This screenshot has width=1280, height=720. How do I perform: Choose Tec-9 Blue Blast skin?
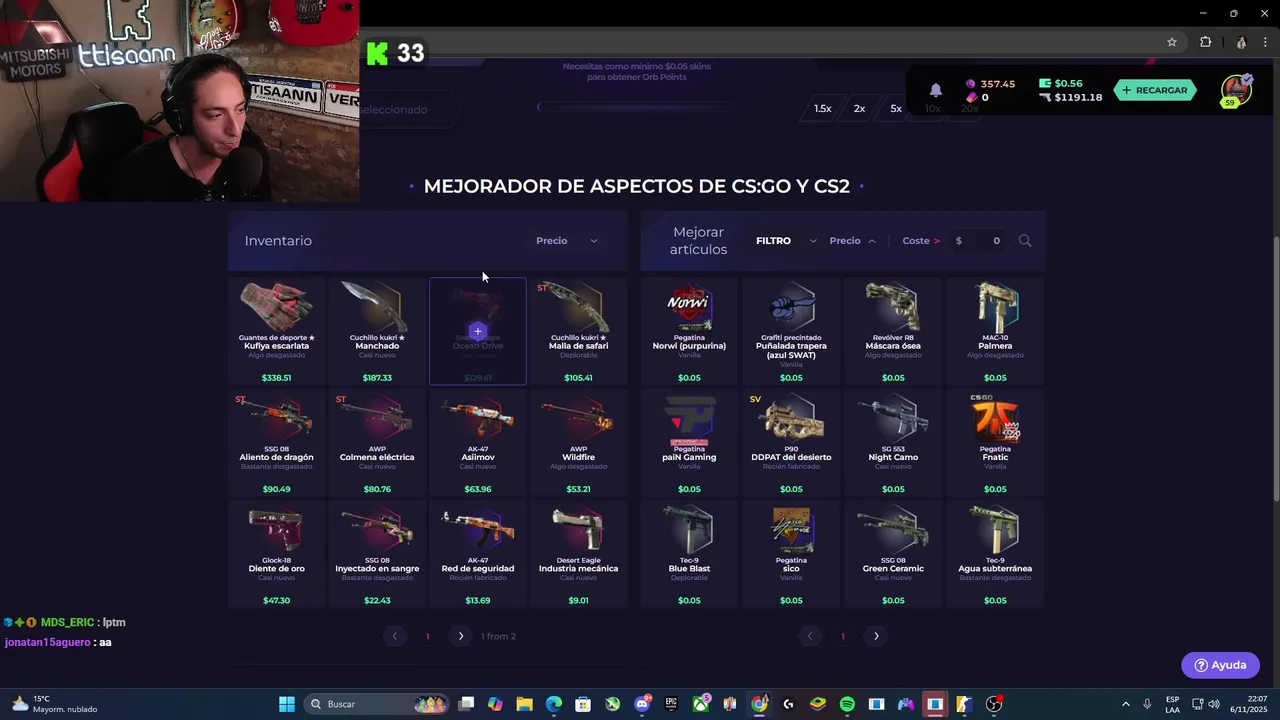[689, 554]
